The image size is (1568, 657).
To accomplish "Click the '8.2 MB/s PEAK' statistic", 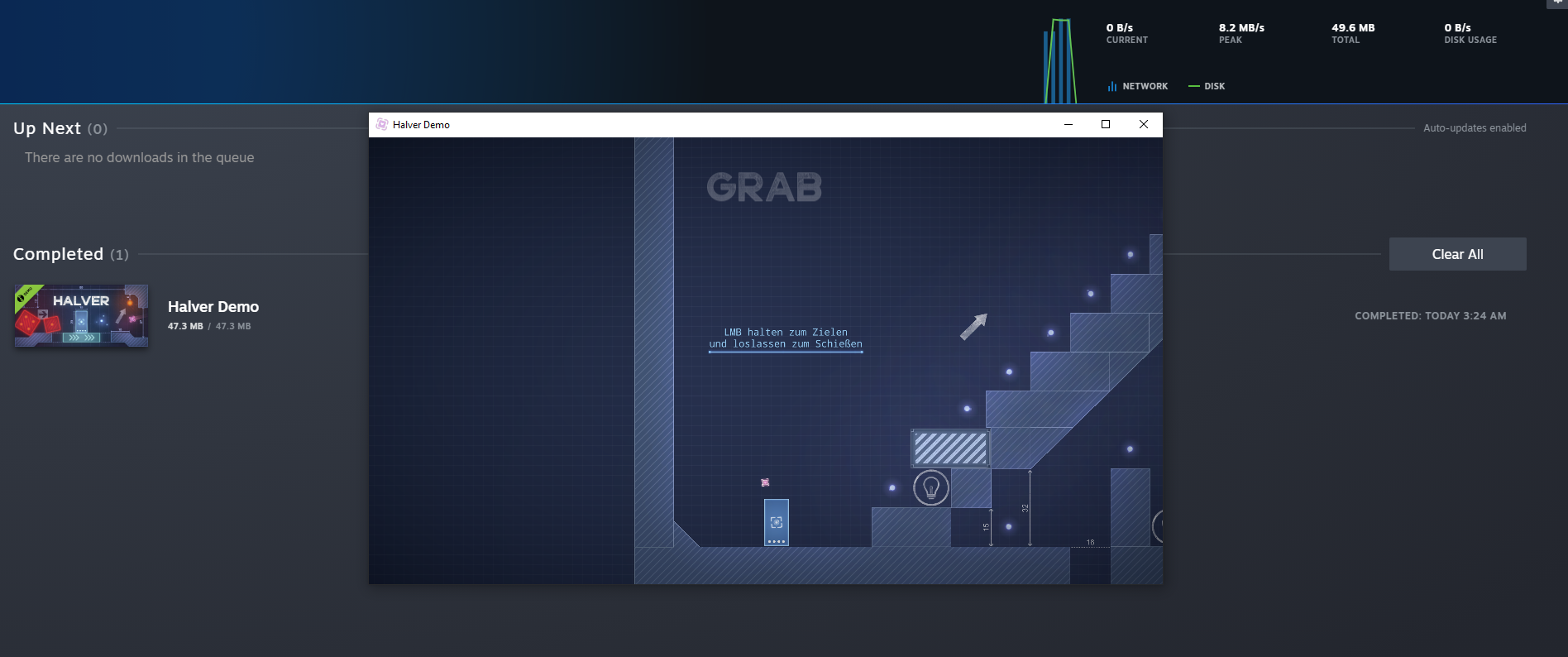I will (1241, 33).
